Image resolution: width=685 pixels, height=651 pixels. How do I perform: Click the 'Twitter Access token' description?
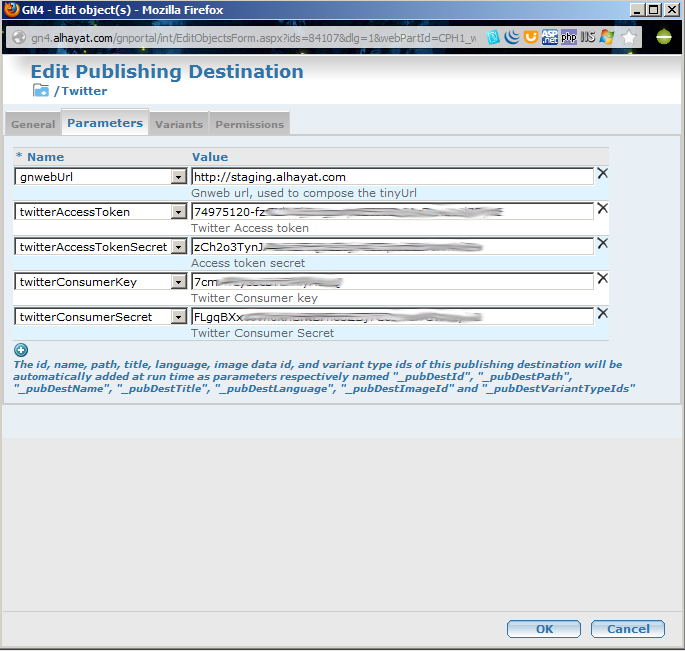tap(250, 228)
